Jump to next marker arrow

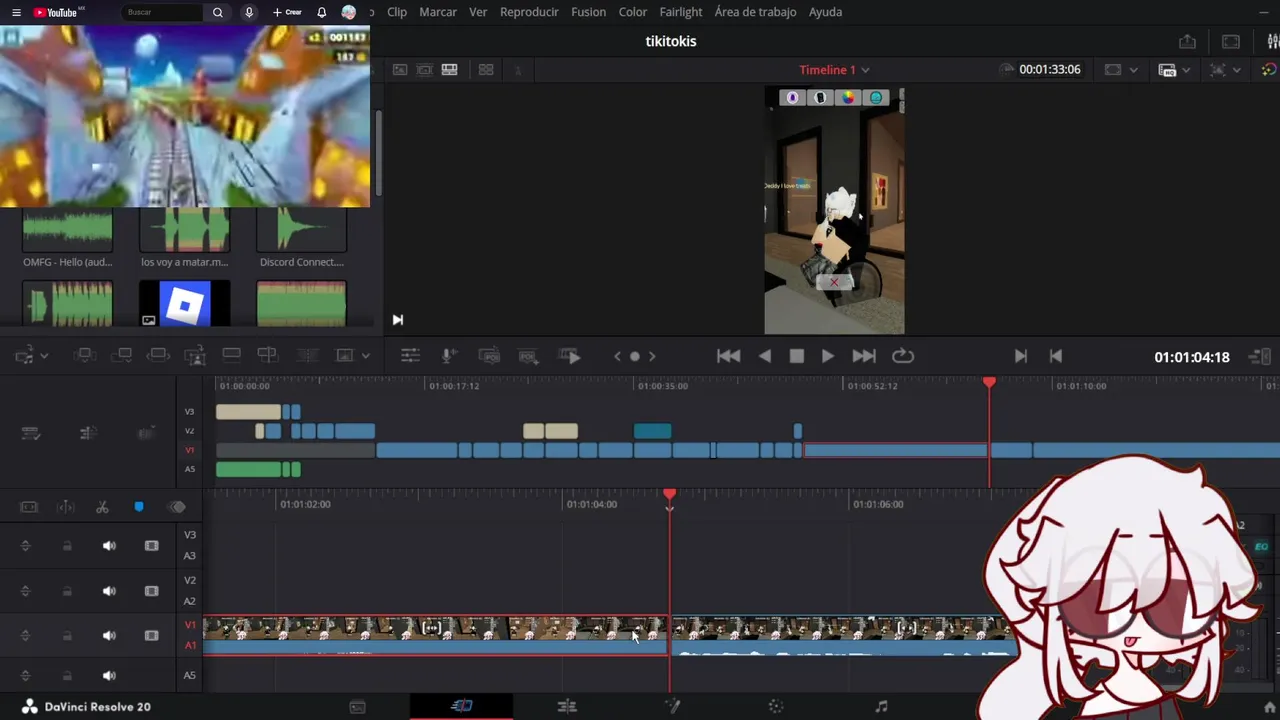pyautogui.click(x=652, y=356)
